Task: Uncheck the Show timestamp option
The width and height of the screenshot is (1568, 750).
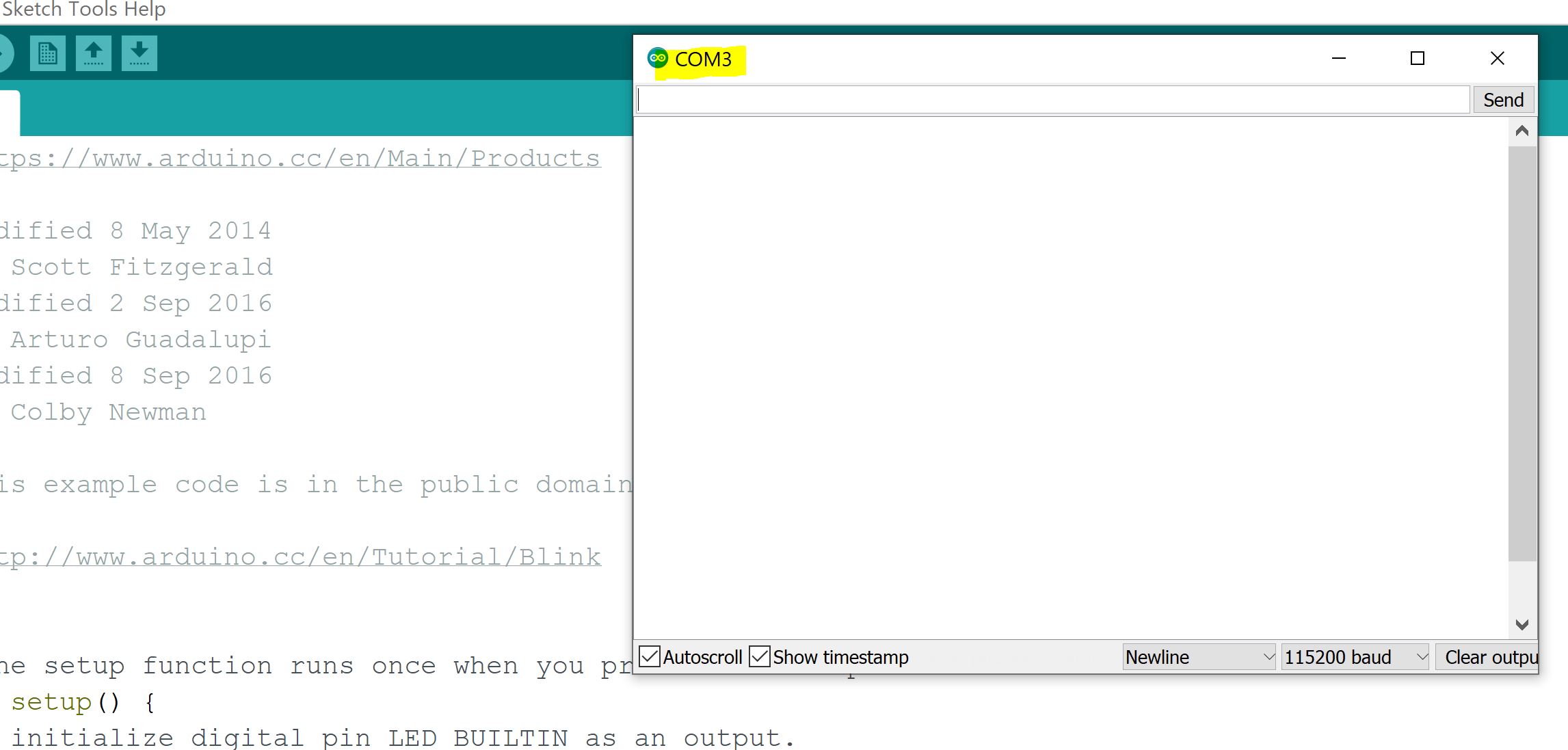Action: point(760,657)
